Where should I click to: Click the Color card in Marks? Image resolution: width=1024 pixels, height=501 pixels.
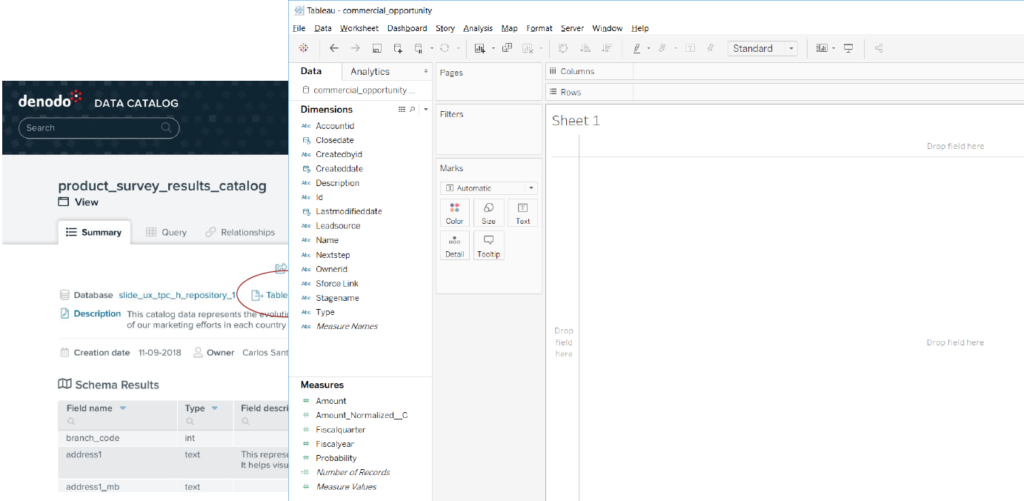click(455, 213)
